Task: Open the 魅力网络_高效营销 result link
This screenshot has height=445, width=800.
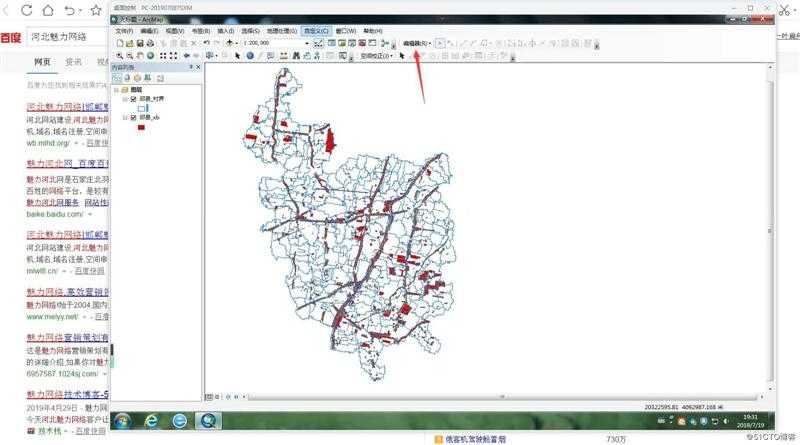Action: click(67, 292)
